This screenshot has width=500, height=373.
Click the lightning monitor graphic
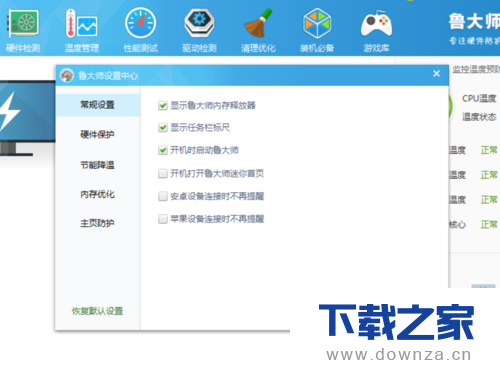click(27, 118)
